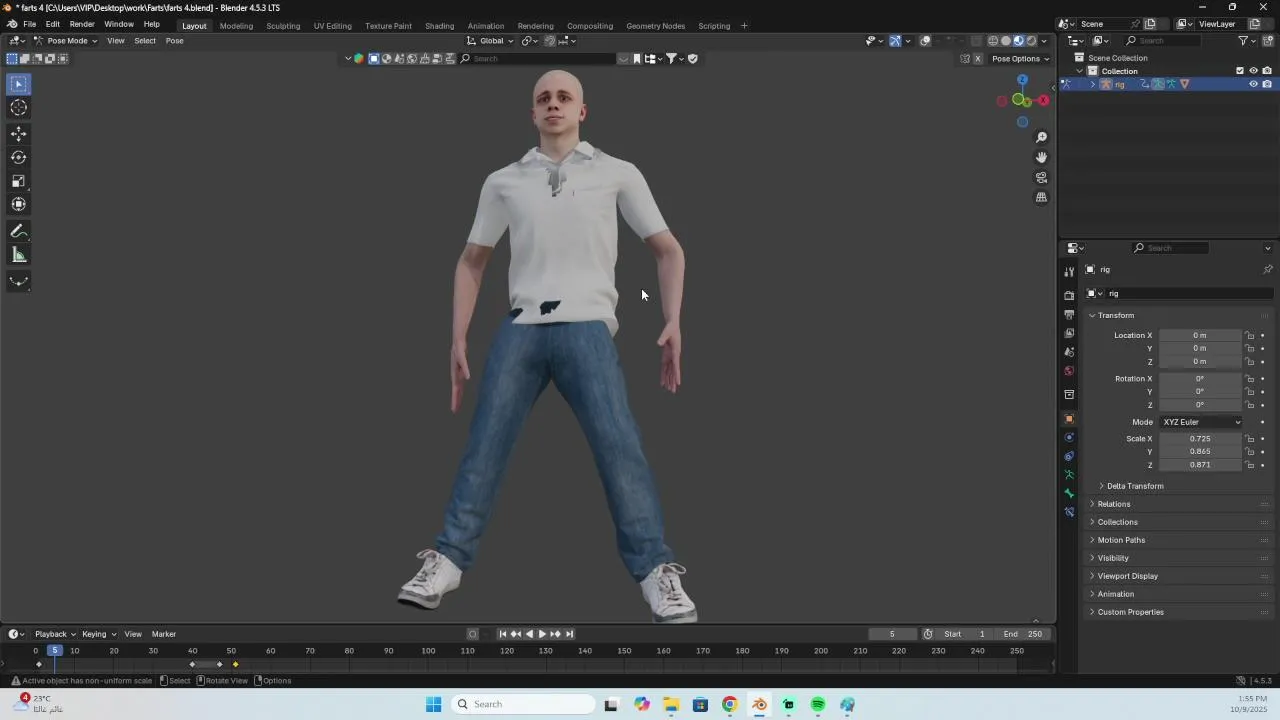Screen dimensions: 1280x720
Task: Open the Scene properties tab
Action: pos(1069,352)
